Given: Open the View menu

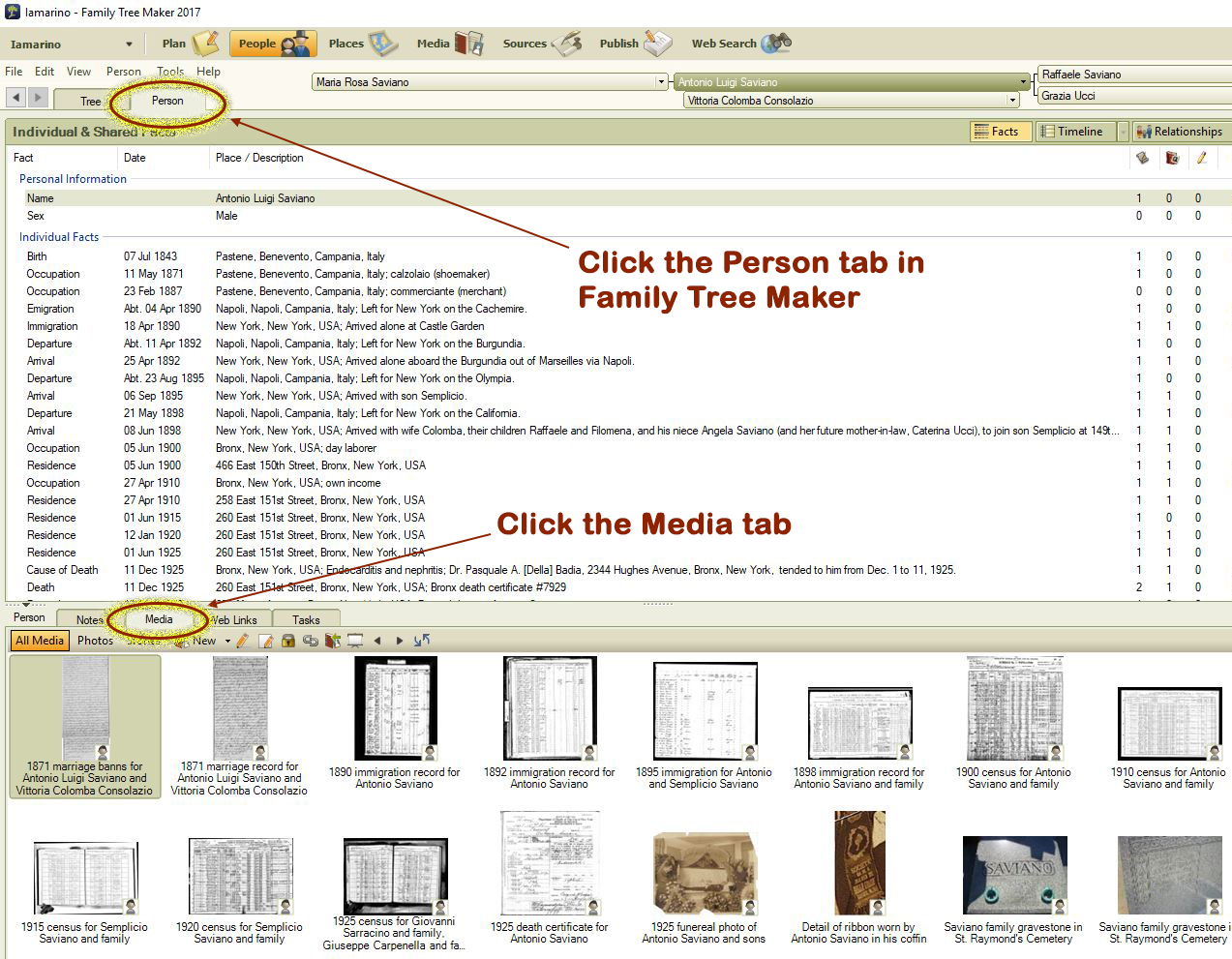Looking at the screenshot, I should point(78,72).
